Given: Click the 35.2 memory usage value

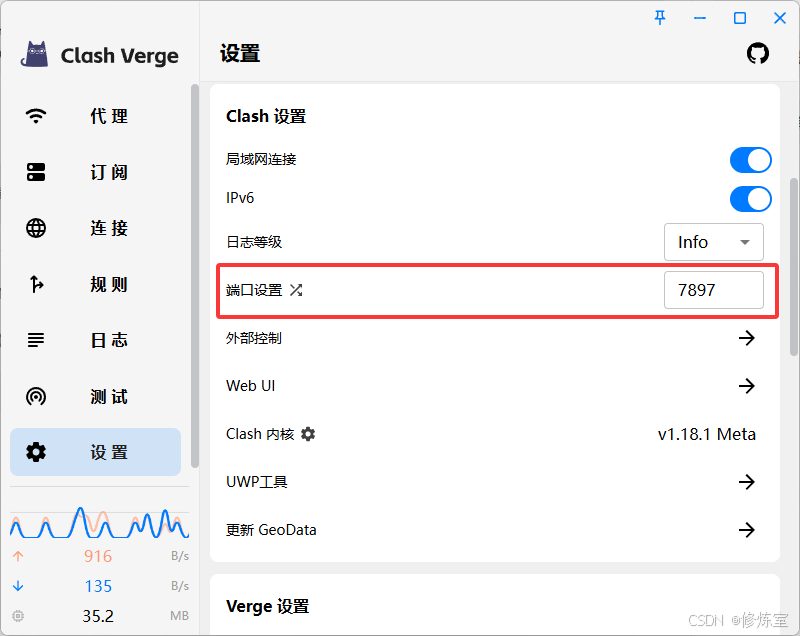Looking at the screenshot, I should pyautogui.click(x=98, y=616).
